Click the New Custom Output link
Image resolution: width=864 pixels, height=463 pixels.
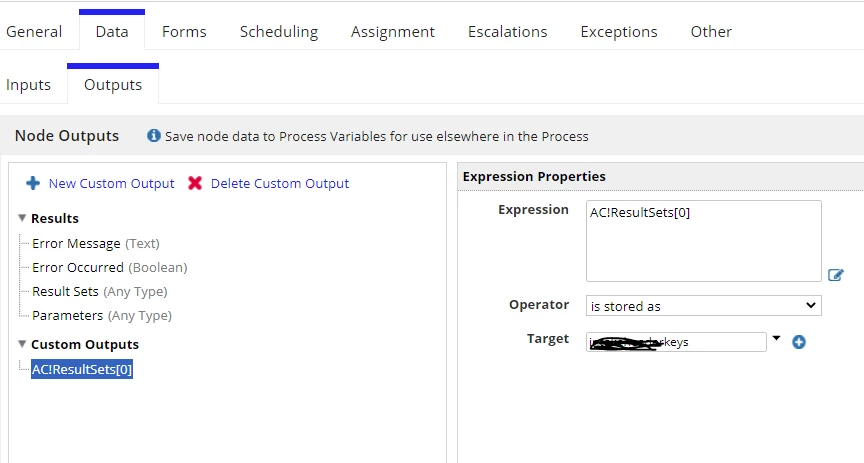pyautogui.click(x=111, y=184)
